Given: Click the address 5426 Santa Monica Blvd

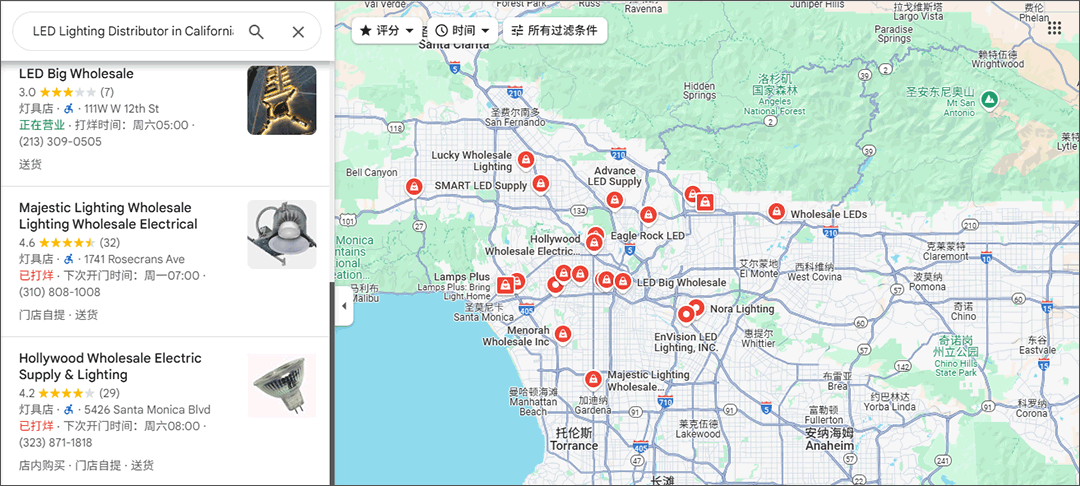Looking at the screenshot, I should 147,410.
